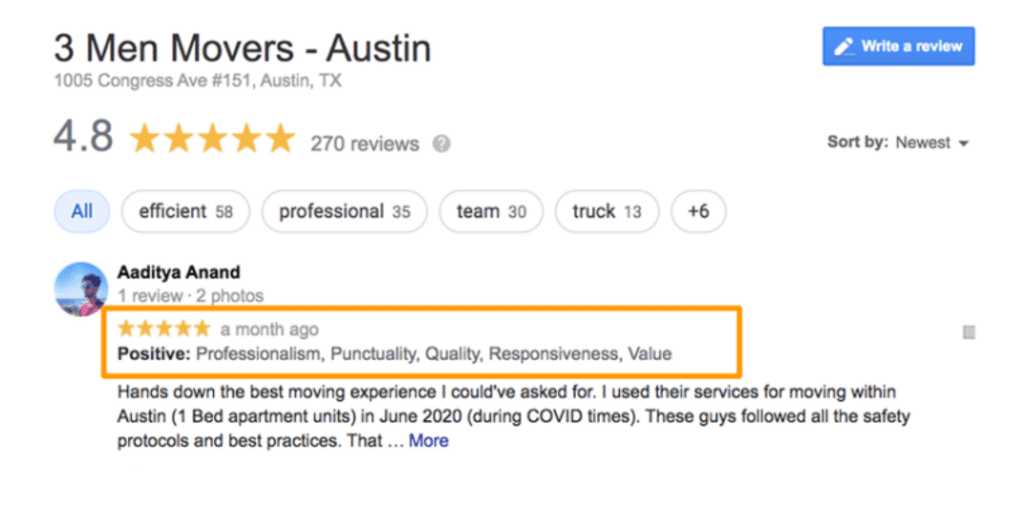Click the overall 4.8 rating stars
The height and width of the screenshot is (509, 1024).
click(212, 138)
